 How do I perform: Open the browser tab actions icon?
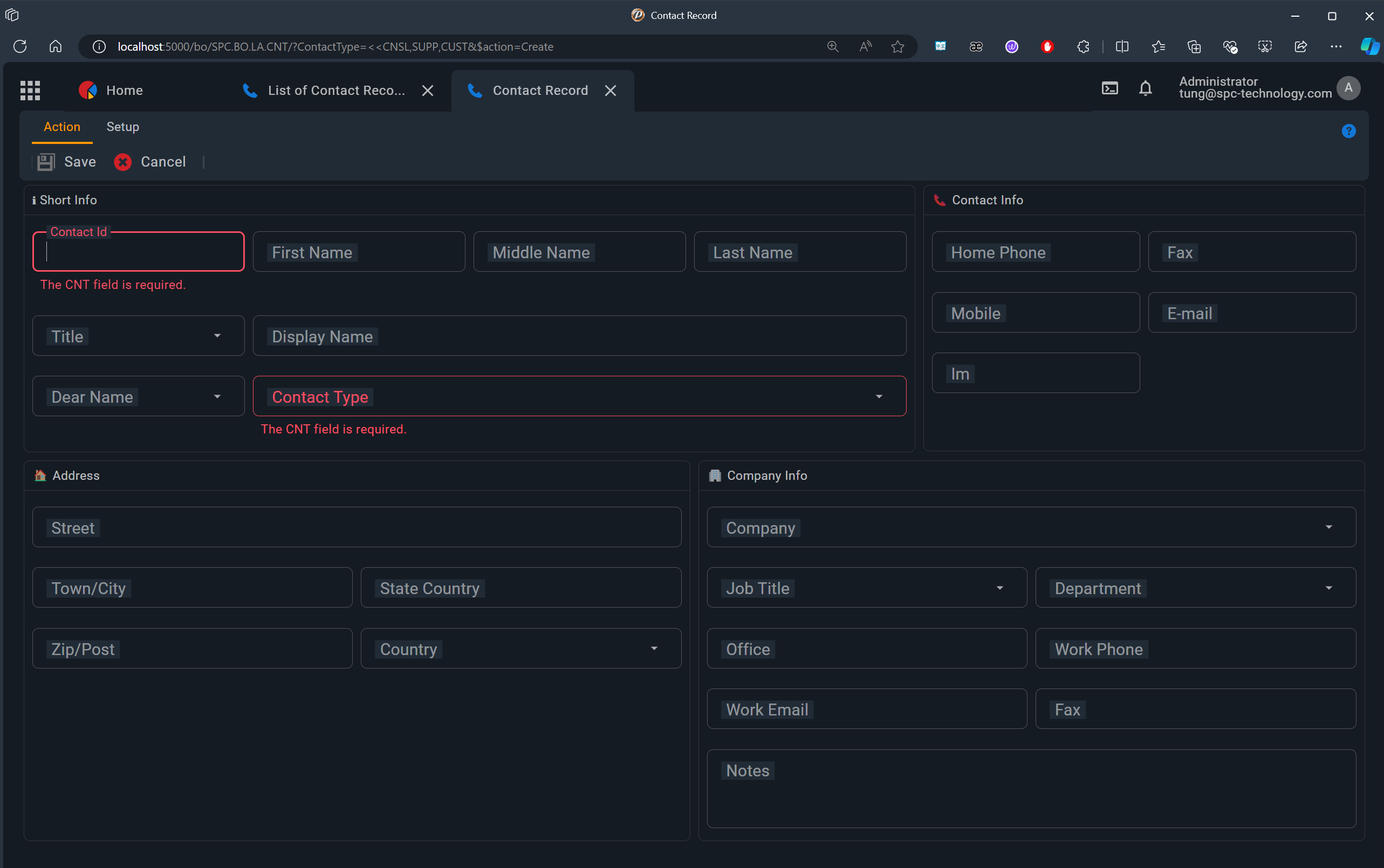coord(11,15)
